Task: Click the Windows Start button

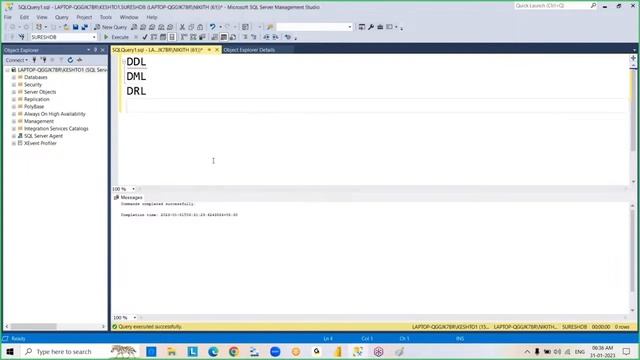Action: coord(10,351)
